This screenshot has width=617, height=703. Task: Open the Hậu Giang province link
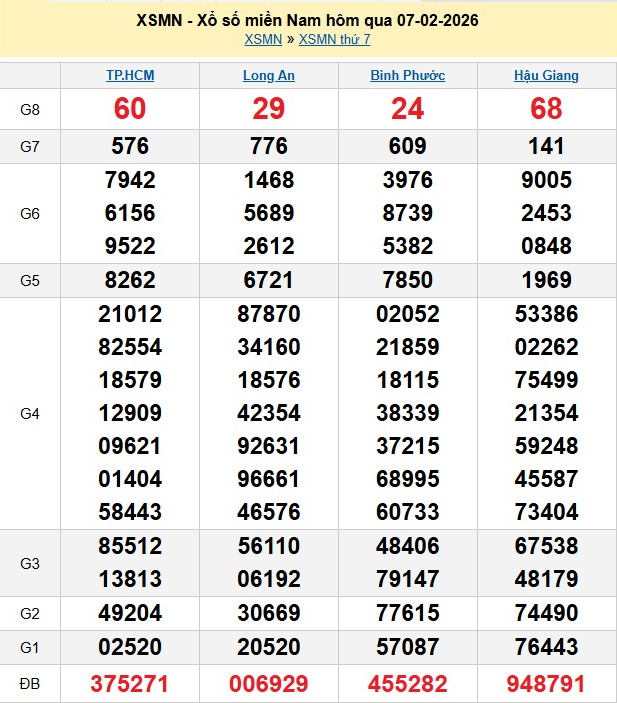tap(546, 75)
